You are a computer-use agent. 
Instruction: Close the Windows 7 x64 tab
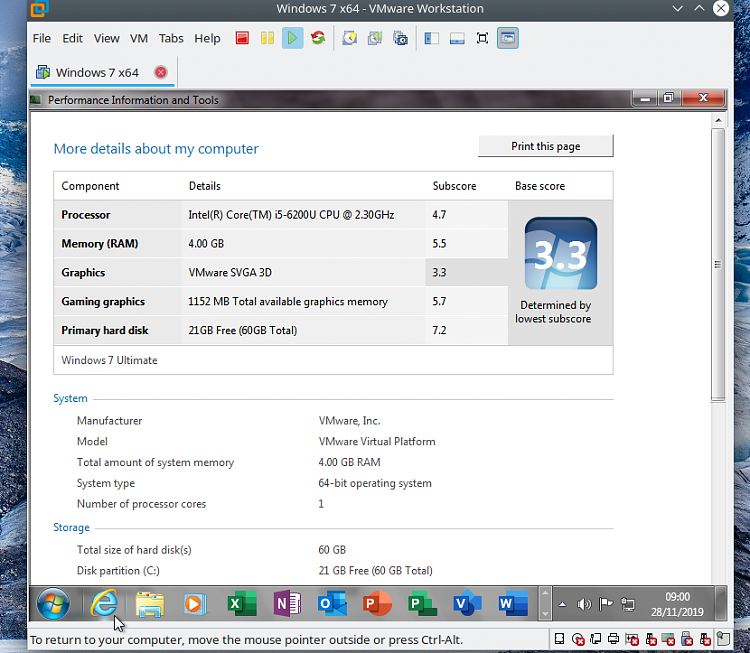161,72
